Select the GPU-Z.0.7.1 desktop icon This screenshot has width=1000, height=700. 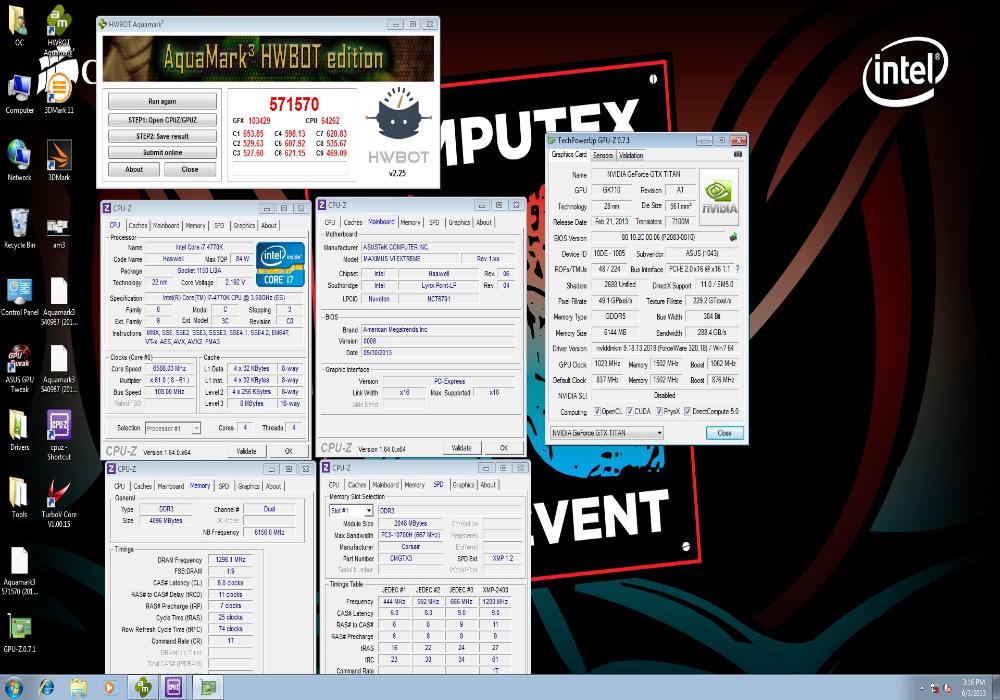point(19,633)
